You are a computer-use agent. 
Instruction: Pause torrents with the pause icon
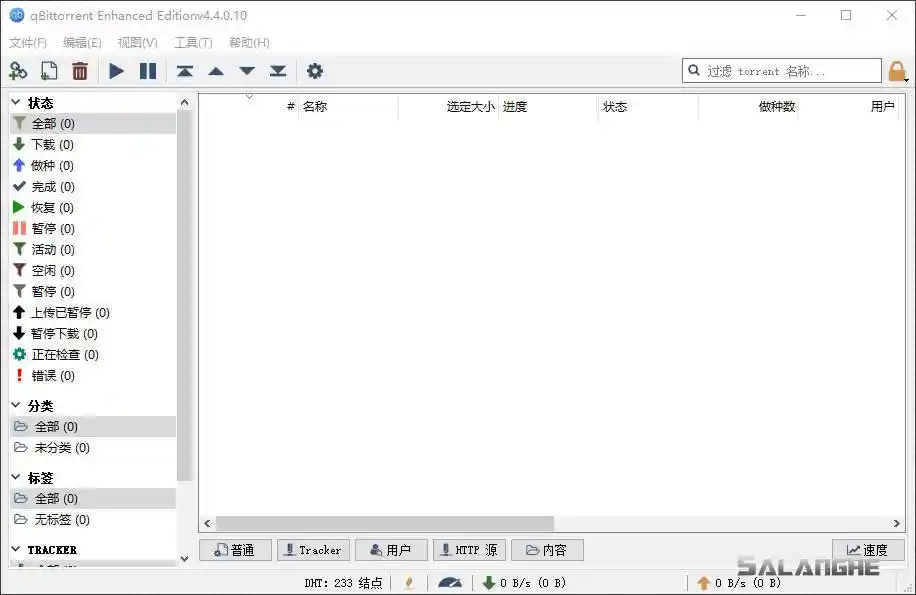(x=146, y=71)
